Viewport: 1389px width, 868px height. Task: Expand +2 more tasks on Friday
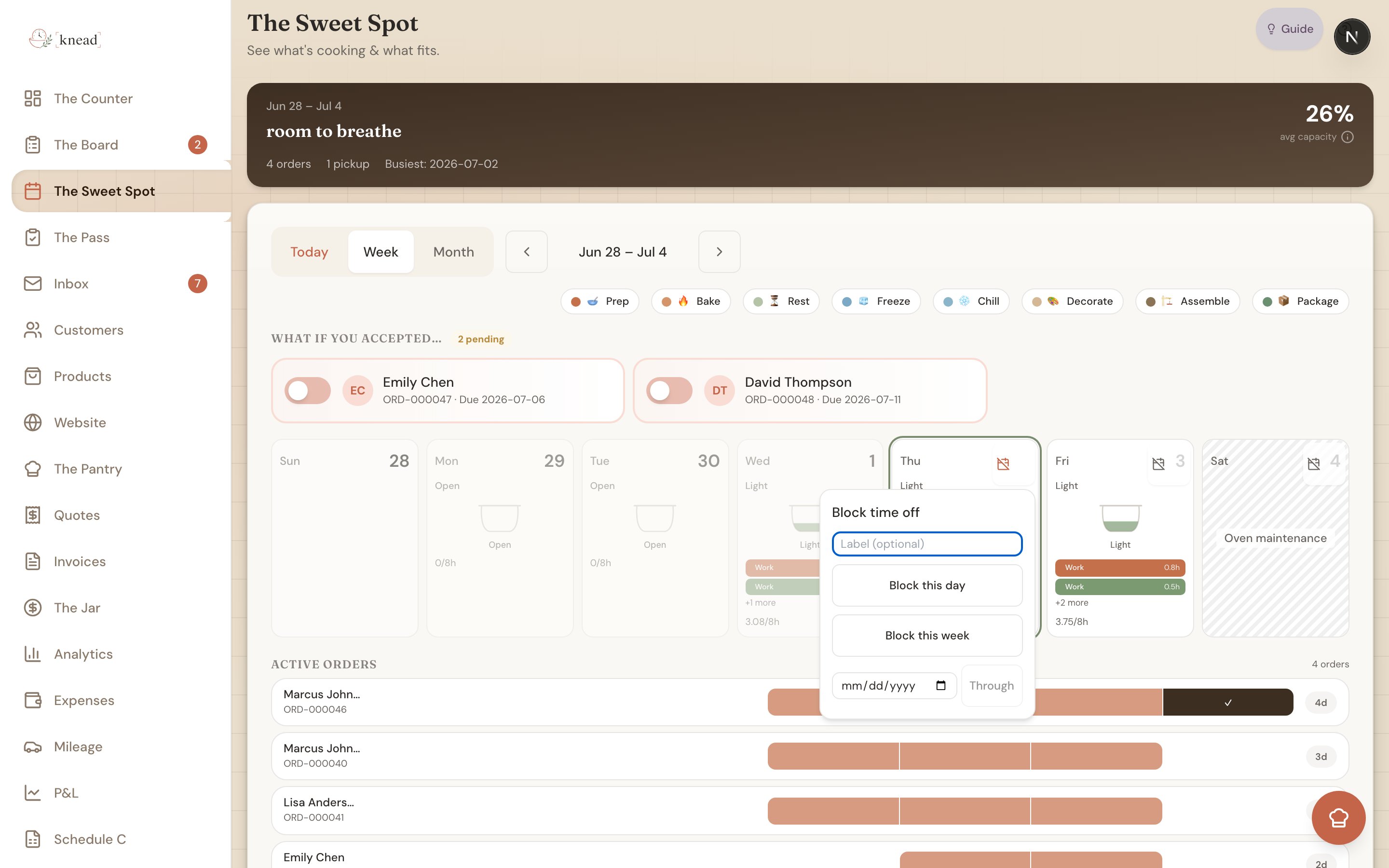coord(1072,603)
